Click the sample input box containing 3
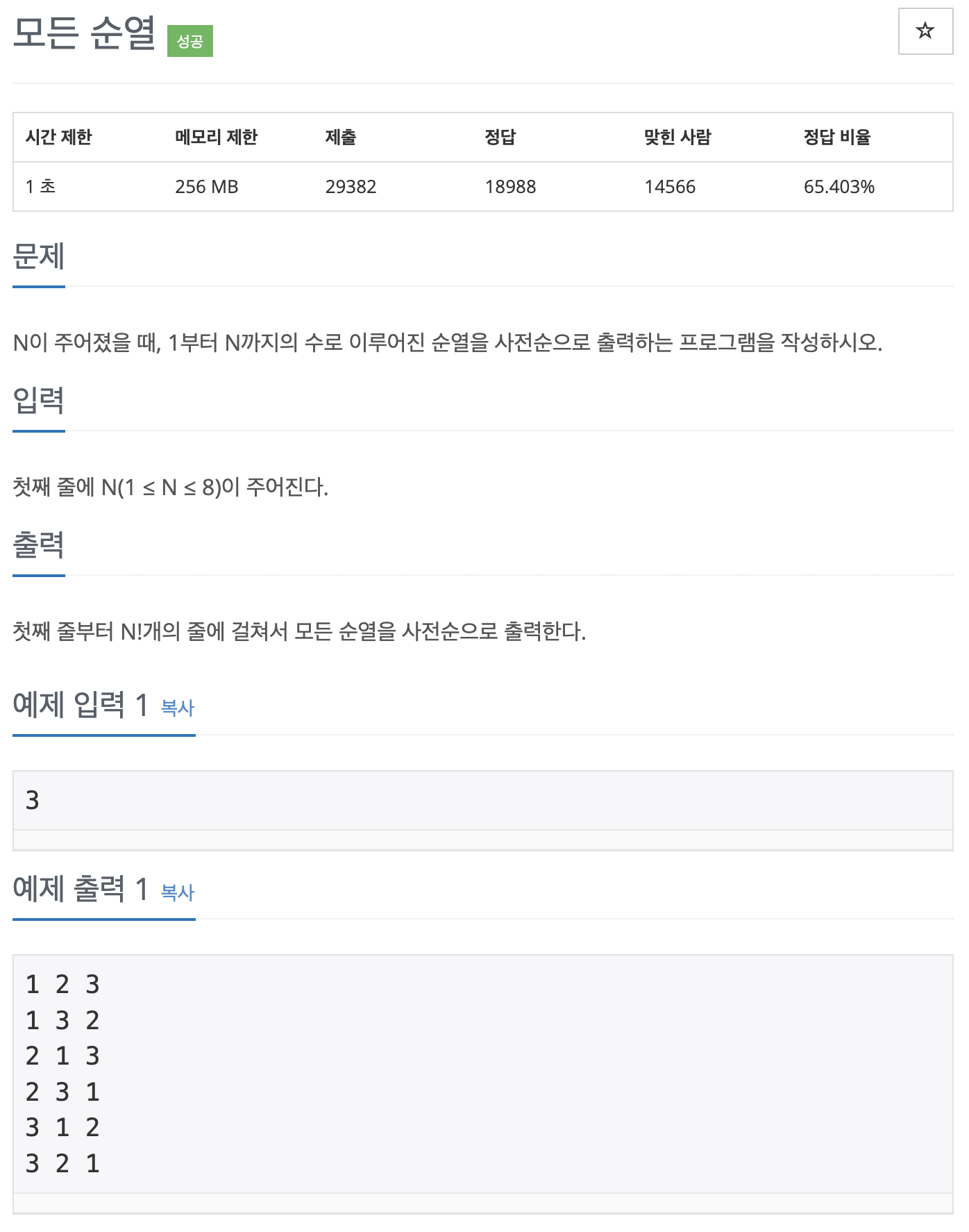 483,801
